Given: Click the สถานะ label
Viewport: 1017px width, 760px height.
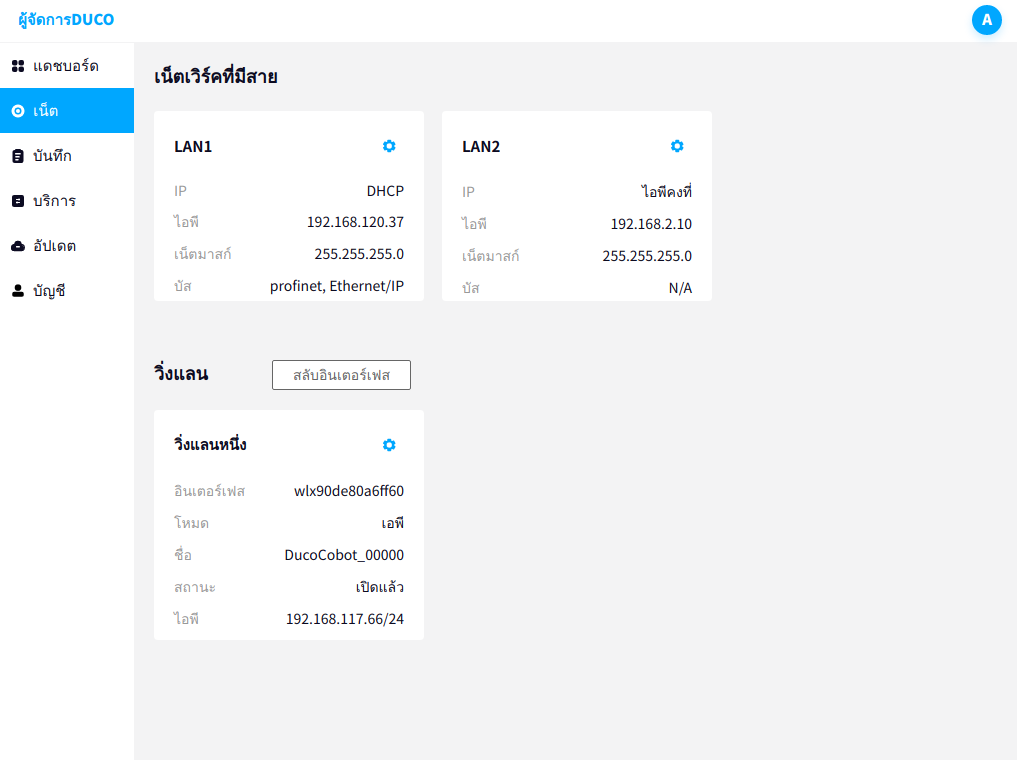Looking at the screenshot, I should tap(195, 587).
